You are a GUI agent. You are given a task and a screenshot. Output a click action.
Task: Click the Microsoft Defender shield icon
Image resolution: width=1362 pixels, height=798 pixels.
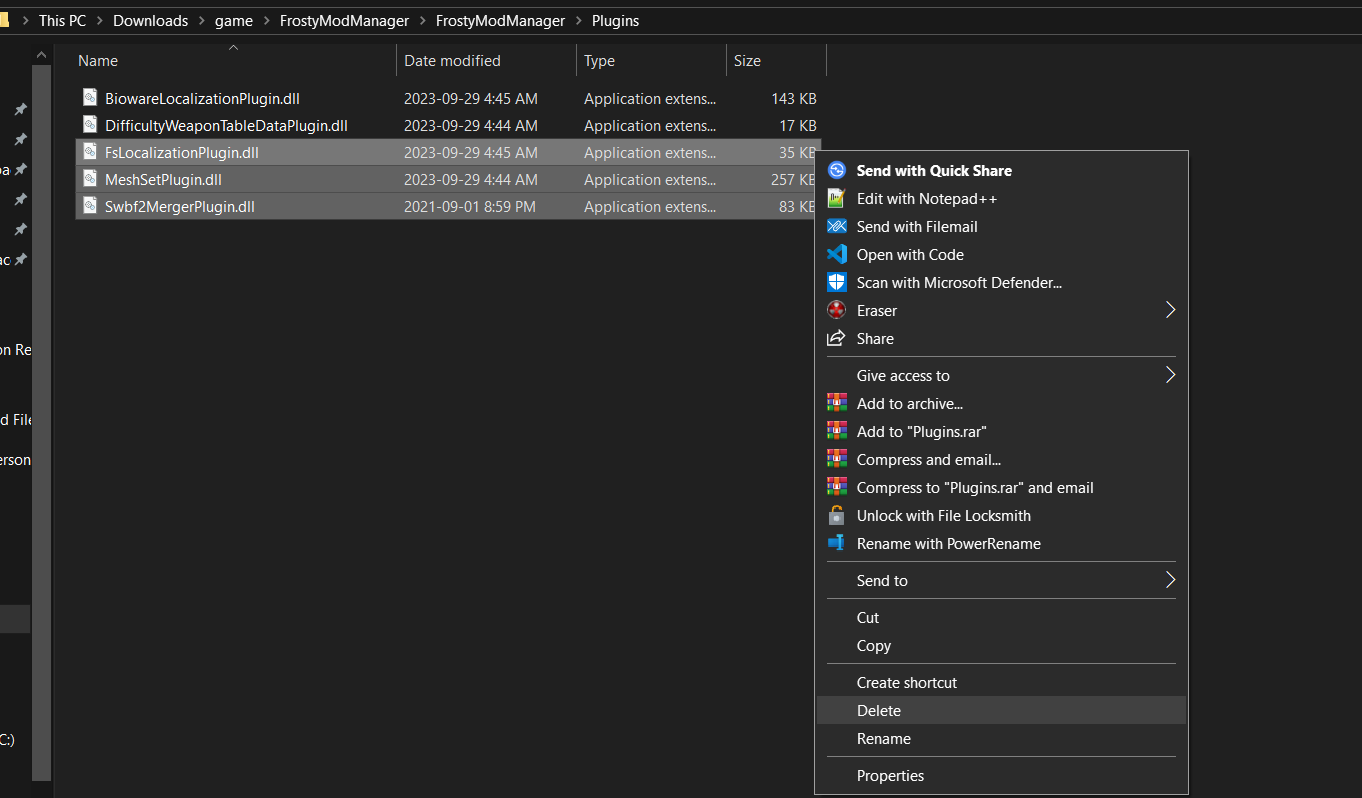point(837,282)
